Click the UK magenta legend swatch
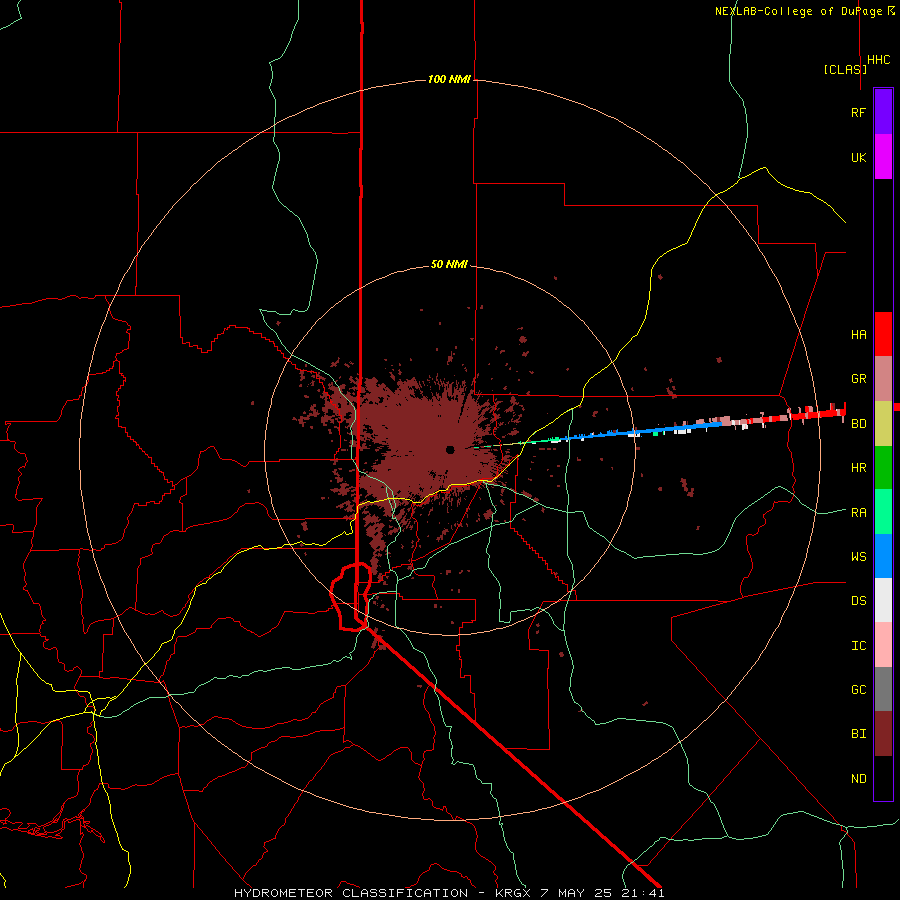The image size is (900, 900). point(883,157)
